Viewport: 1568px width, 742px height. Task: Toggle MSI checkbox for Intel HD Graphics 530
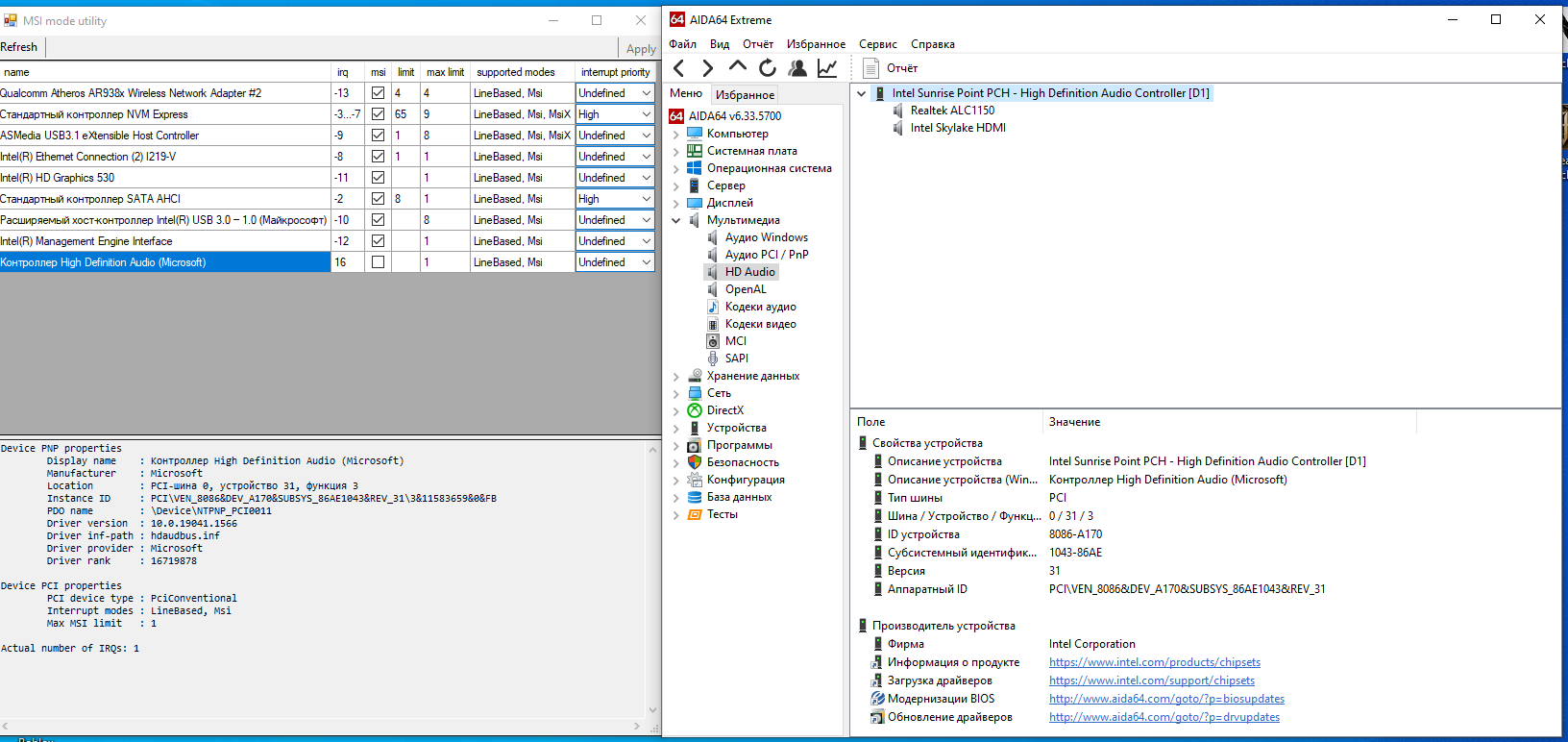tap(378, 178)
